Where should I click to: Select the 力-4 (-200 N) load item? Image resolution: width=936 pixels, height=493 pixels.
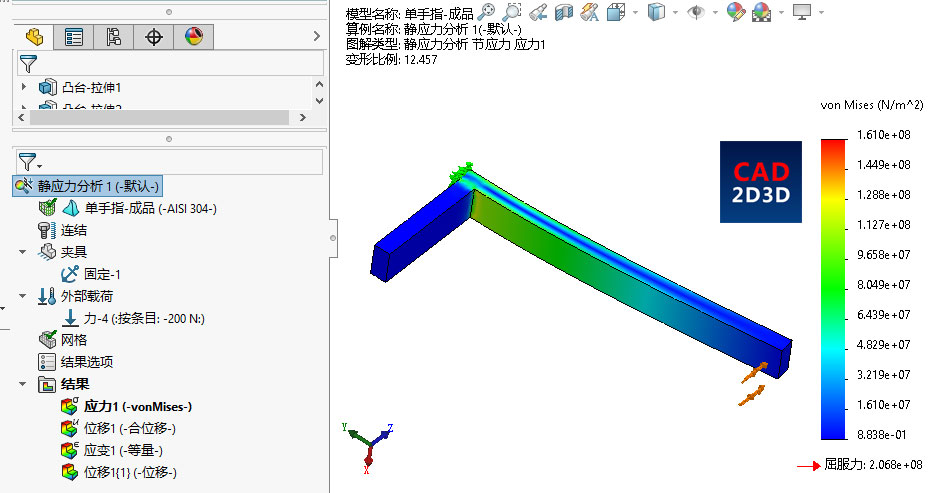pyautogui.click(x=144, y=319)
